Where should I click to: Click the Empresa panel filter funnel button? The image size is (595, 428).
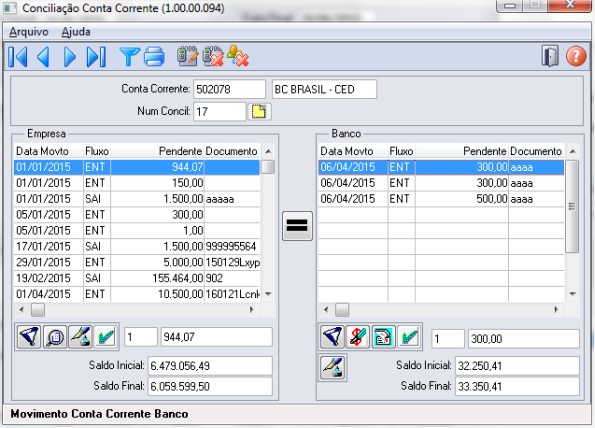(29, 337)
